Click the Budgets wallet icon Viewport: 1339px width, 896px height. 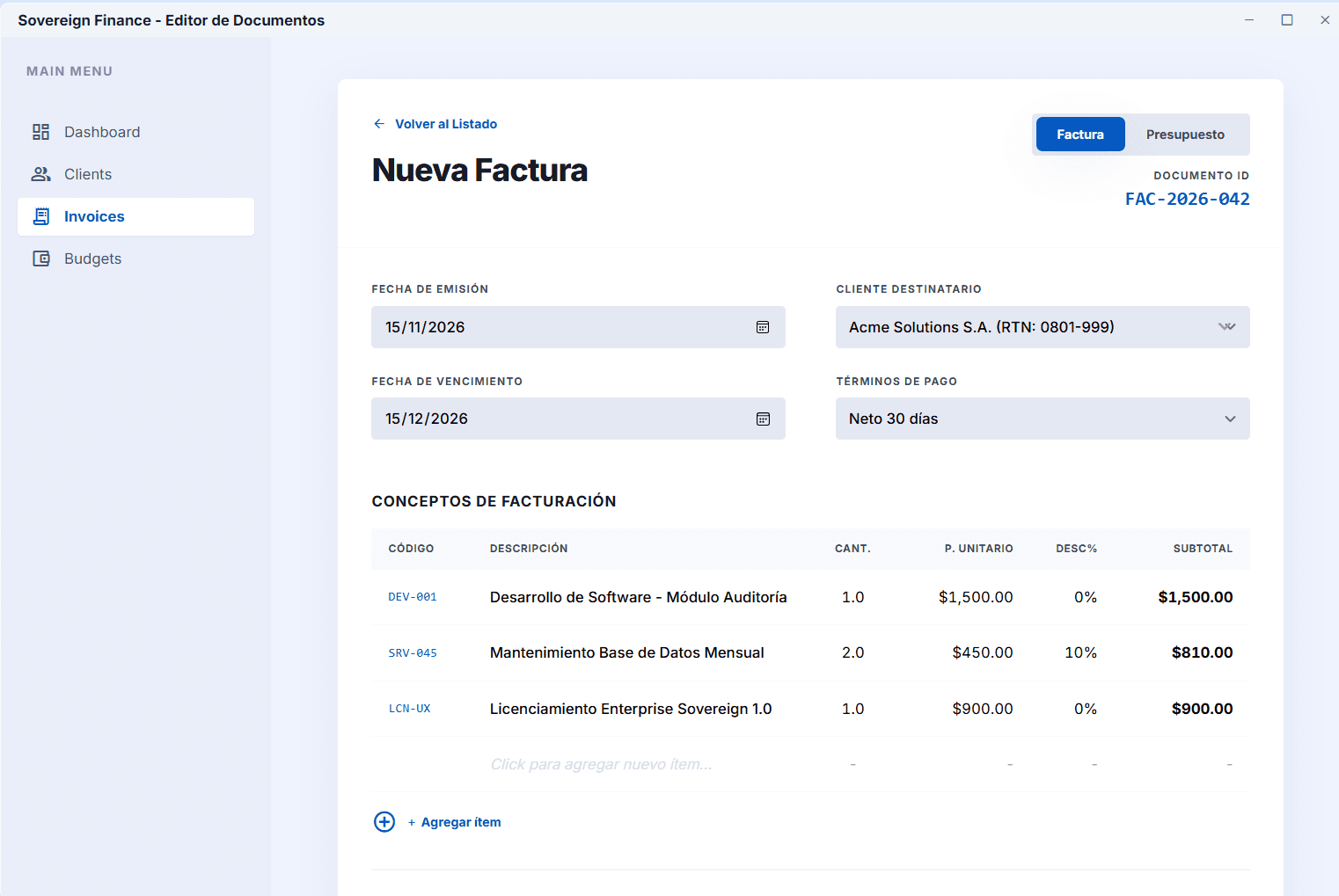point(41,259)
